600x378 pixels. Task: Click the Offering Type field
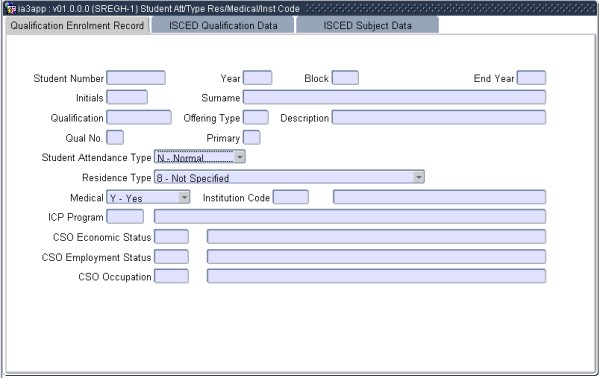[x=256, y=117]
